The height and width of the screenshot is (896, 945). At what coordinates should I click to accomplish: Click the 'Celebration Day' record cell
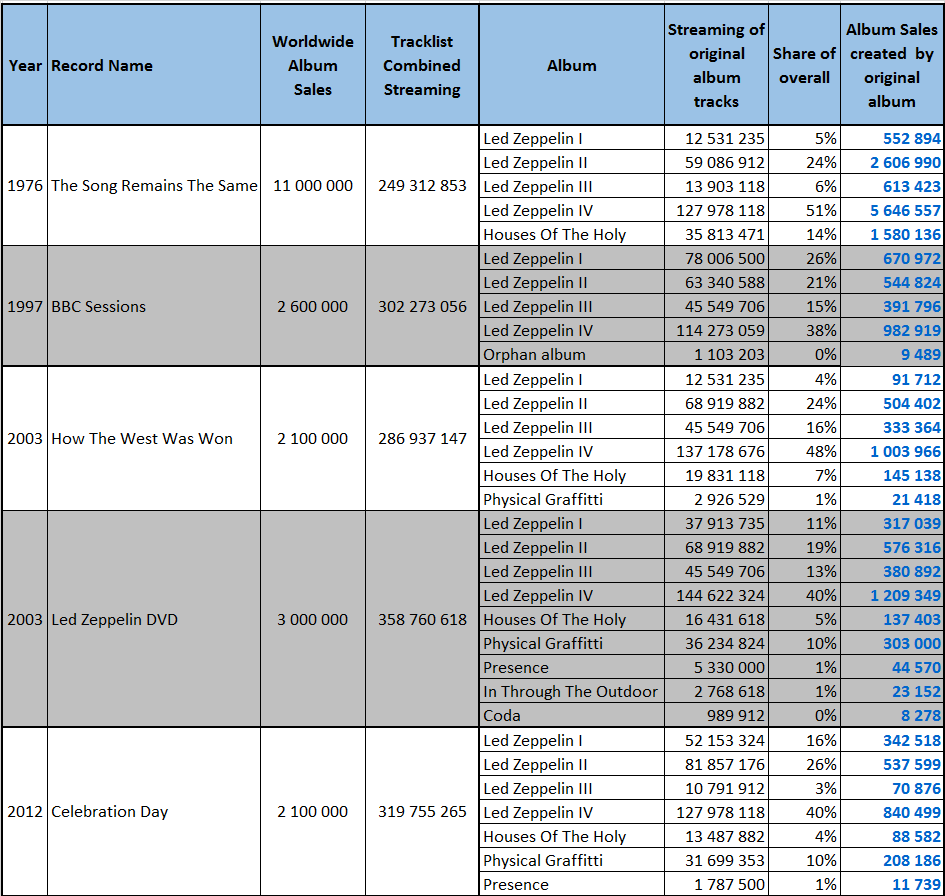pyautogui.click(x=154, y=812)
